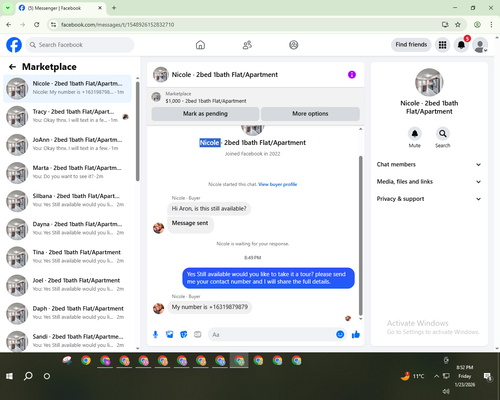Open the Windows Task View circle icon

[47, 376]
